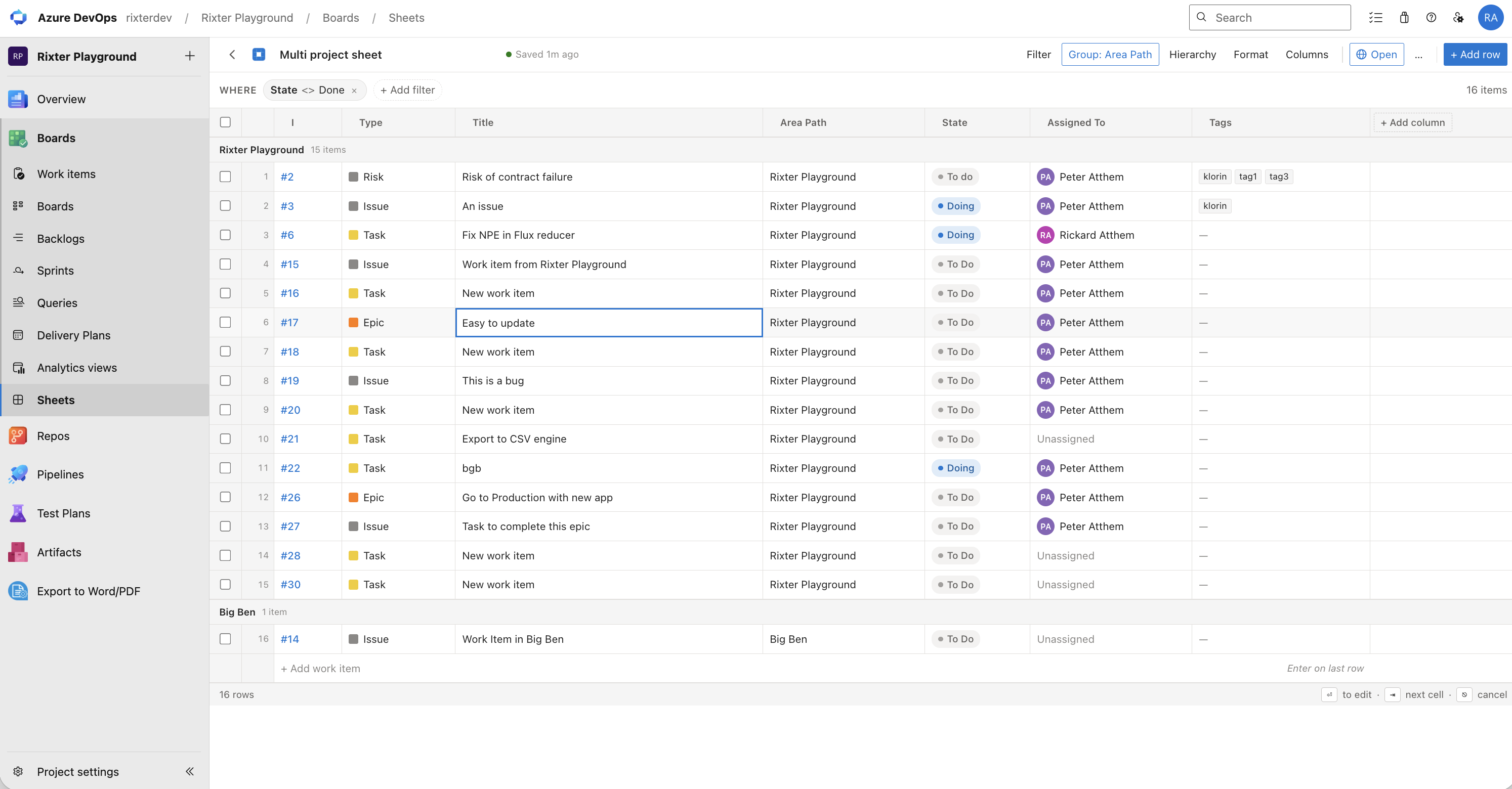1512x789 pixels.
Task: Open work item link #15
Action: [289, 265]
